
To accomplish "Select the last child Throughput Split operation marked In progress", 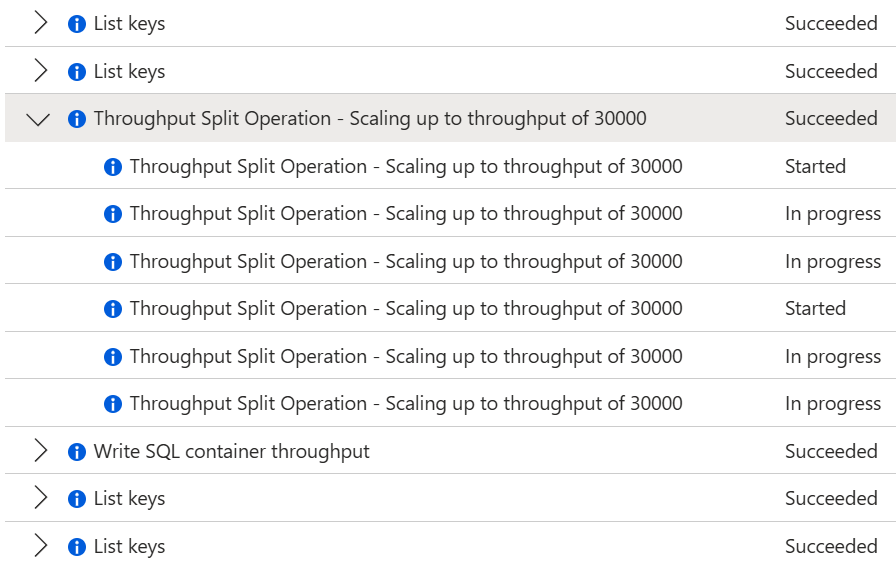I will coord(406,403).
